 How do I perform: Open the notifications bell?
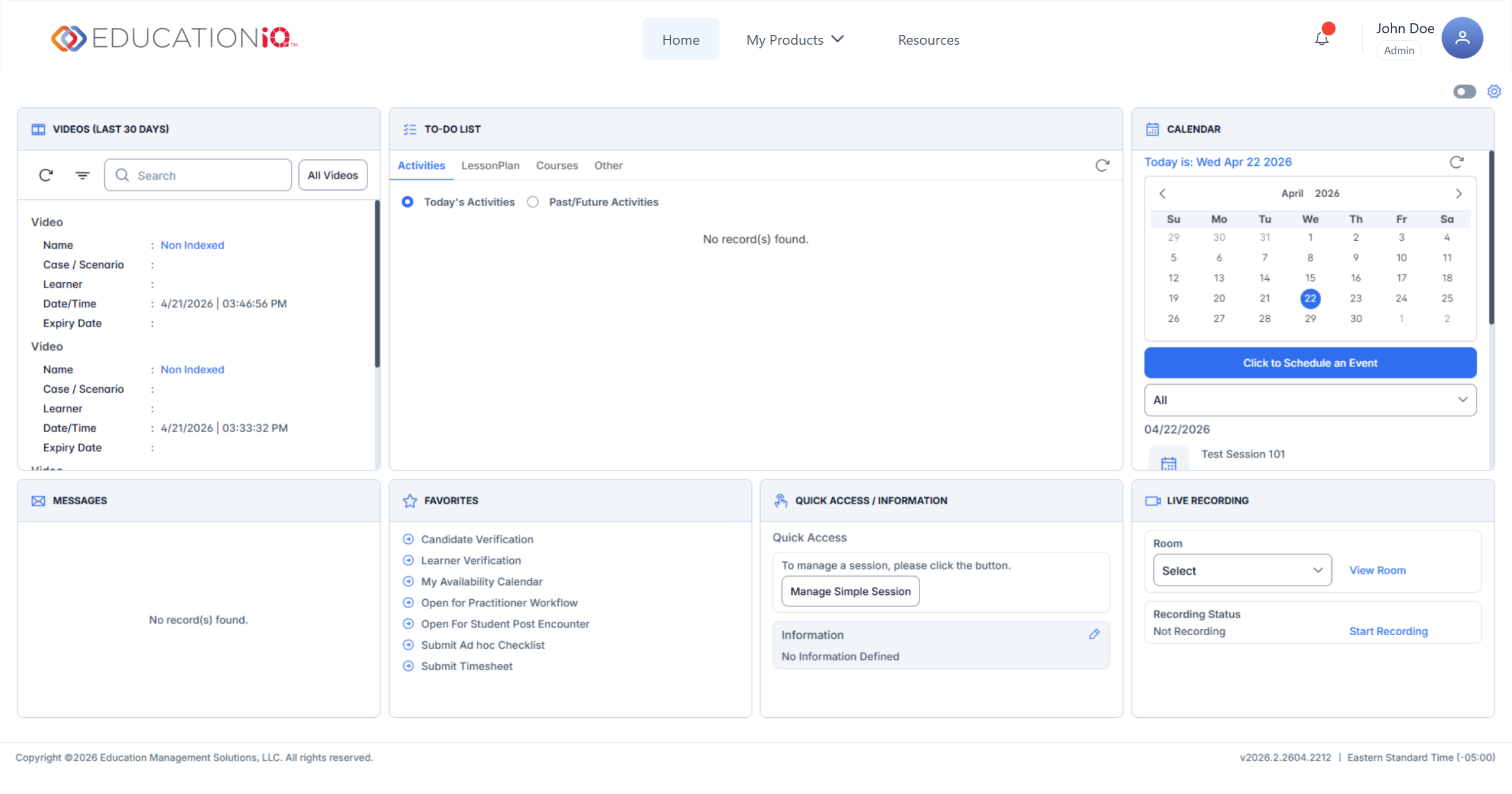pyautogui.click(x=1322, y=39)
